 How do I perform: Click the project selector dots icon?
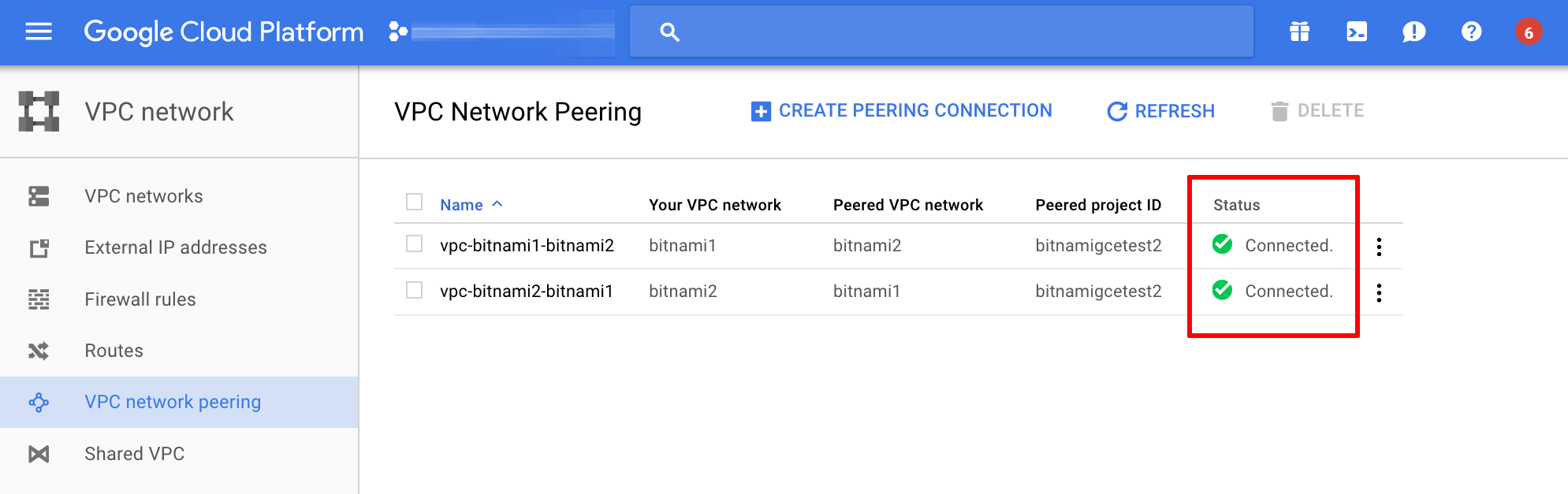[x=398, y=32]
